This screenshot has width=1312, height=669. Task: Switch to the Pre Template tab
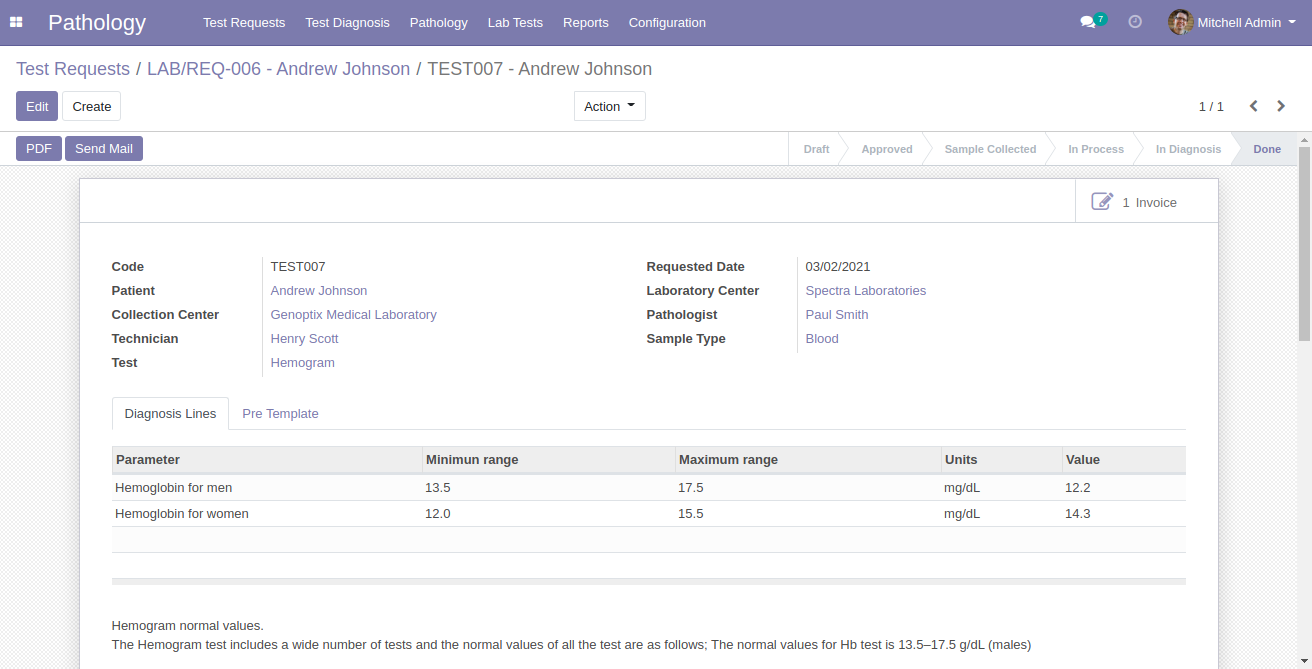tap(280, 413)
